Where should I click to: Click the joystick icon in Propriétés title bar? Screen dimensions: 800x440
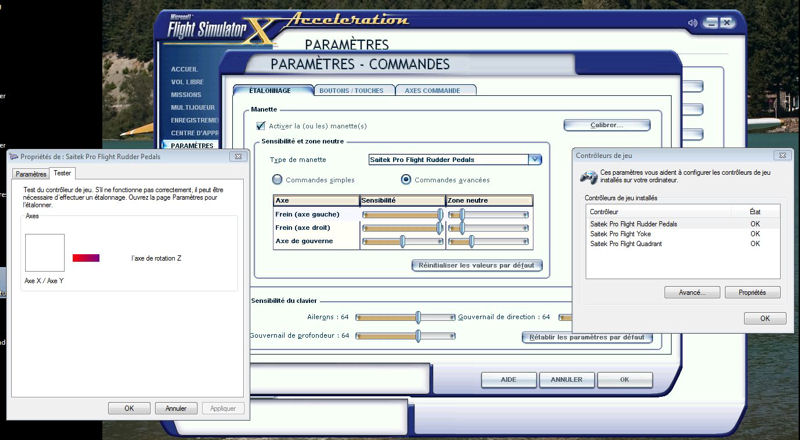(14, 157)
